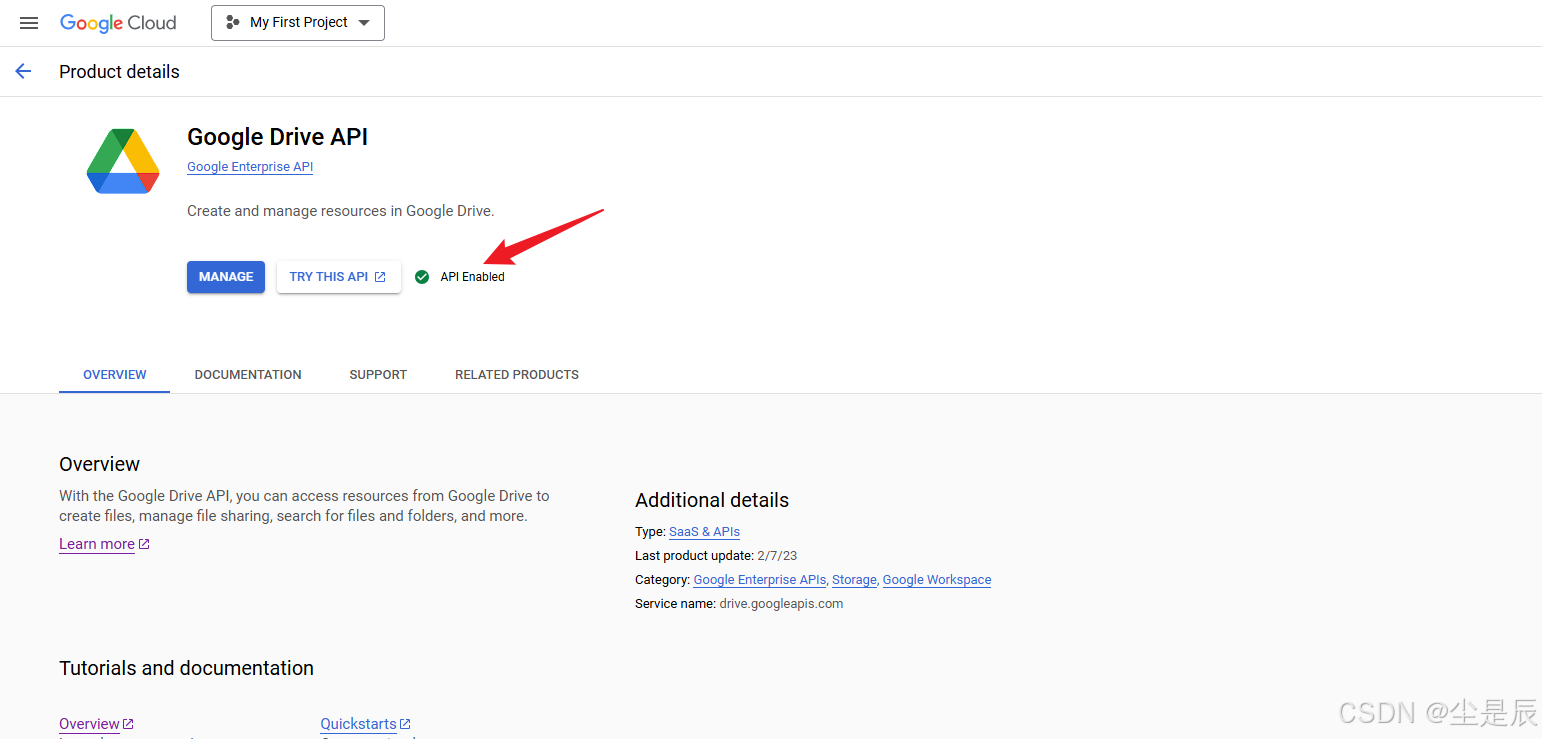Go back with the left arrow

(23, 71)
